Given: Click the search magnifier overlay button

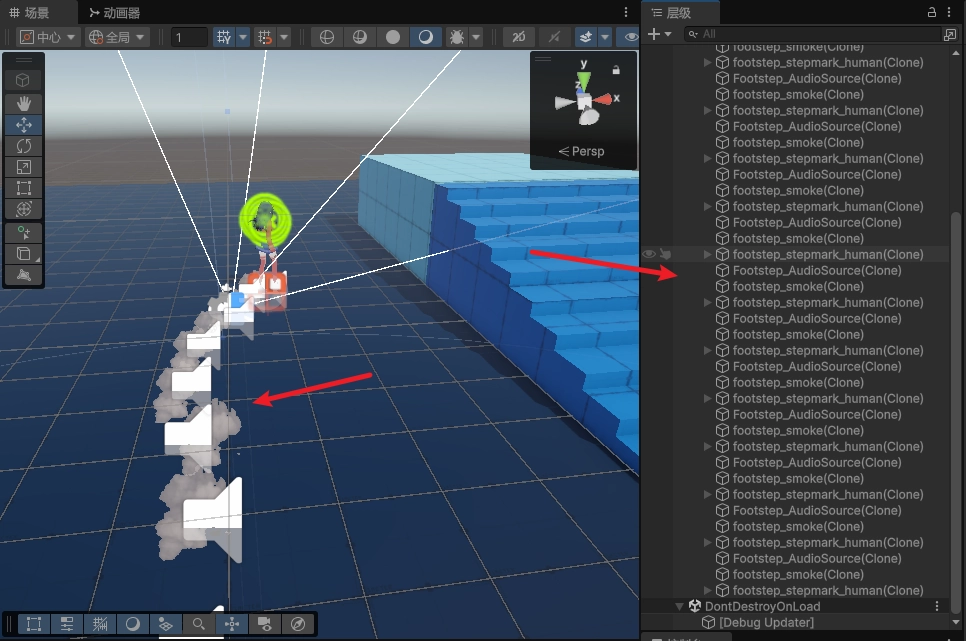Looking at the screenshot, I should coord(198,624).
